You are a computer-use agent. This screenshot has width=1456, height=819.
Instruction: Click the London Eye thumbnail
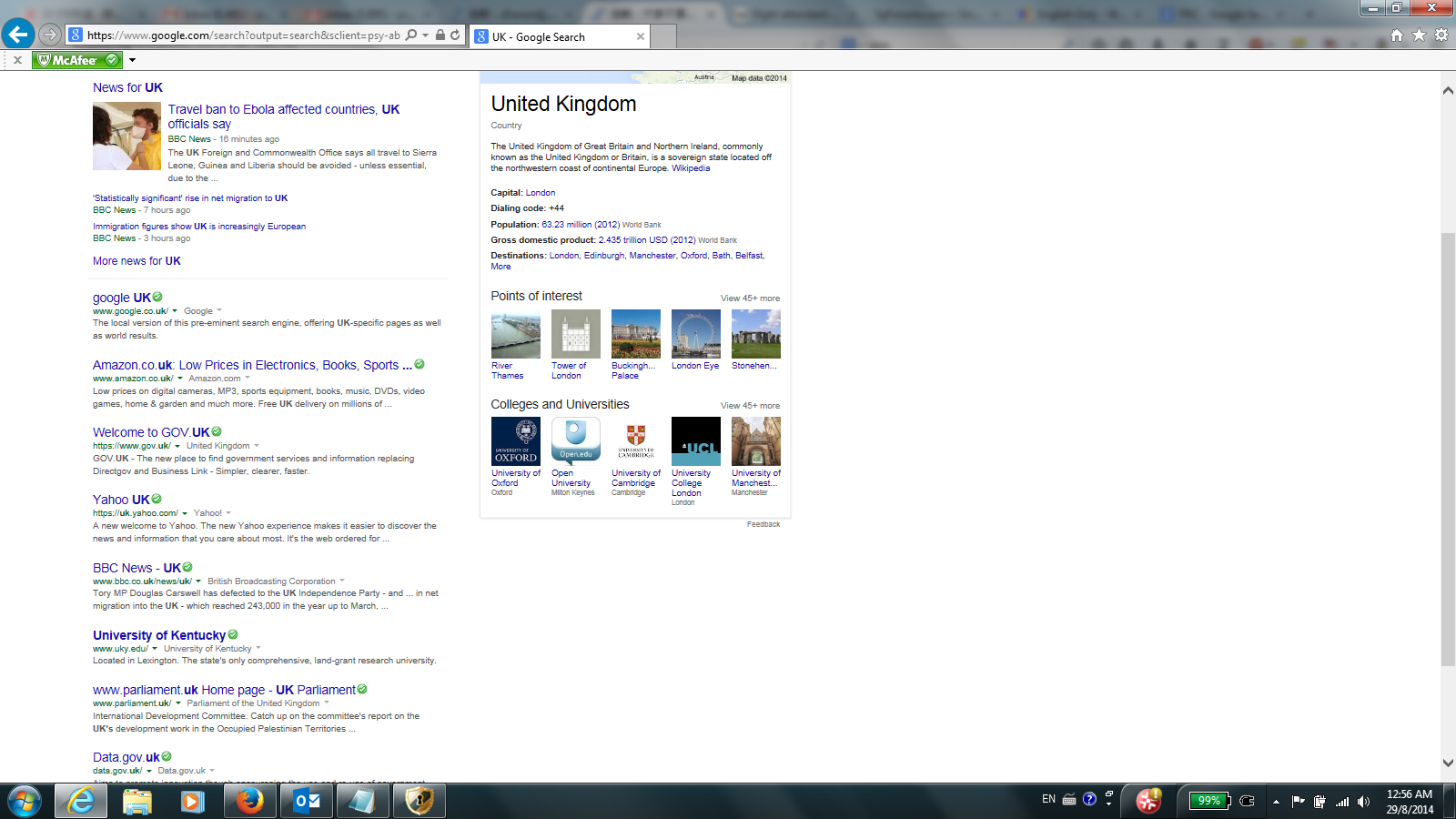(695, 334)
